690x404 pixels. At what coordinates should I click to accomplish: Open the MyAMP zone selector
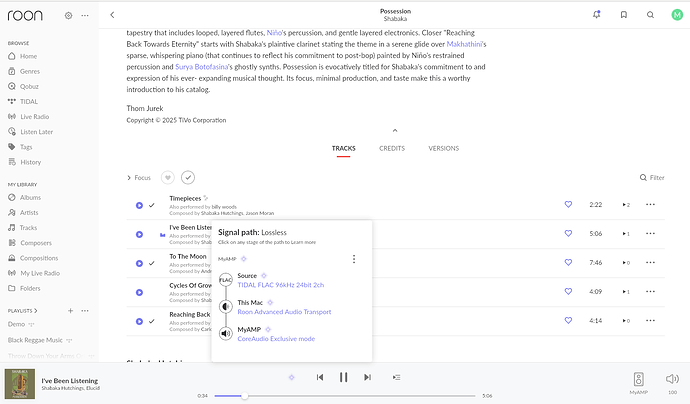pyautogui.click(x=639, y=382)
